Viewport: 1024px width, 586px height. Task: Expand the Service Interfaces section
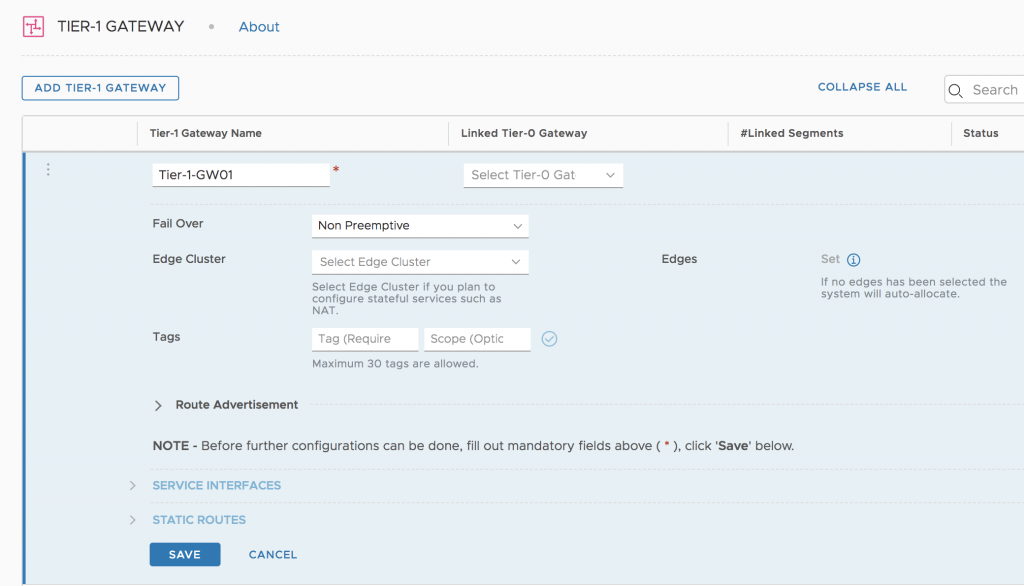point(133,485)
